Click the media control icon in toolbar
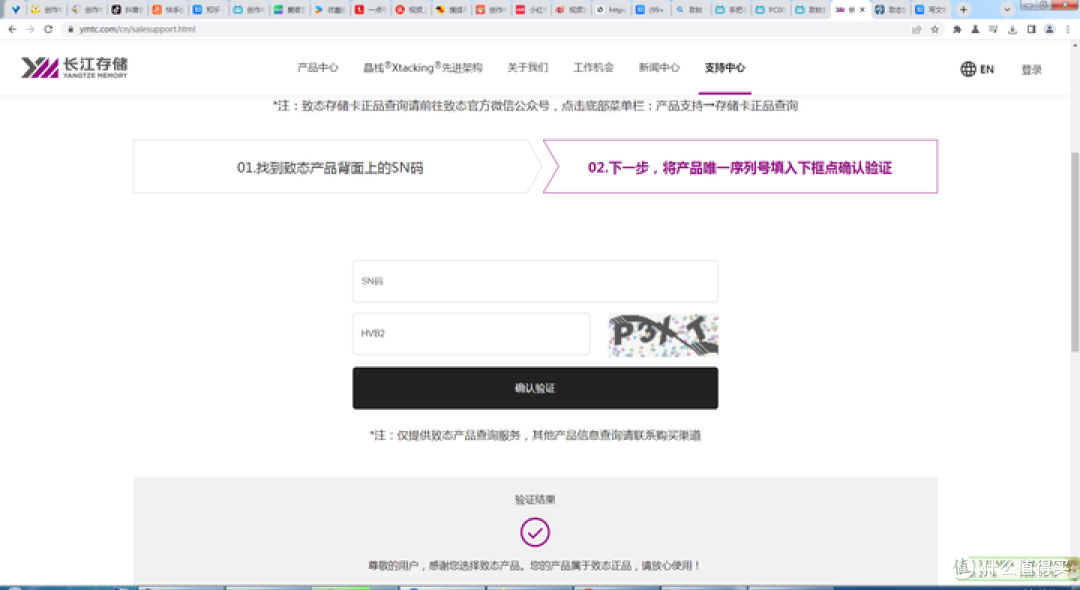 [x=993, y=30]
